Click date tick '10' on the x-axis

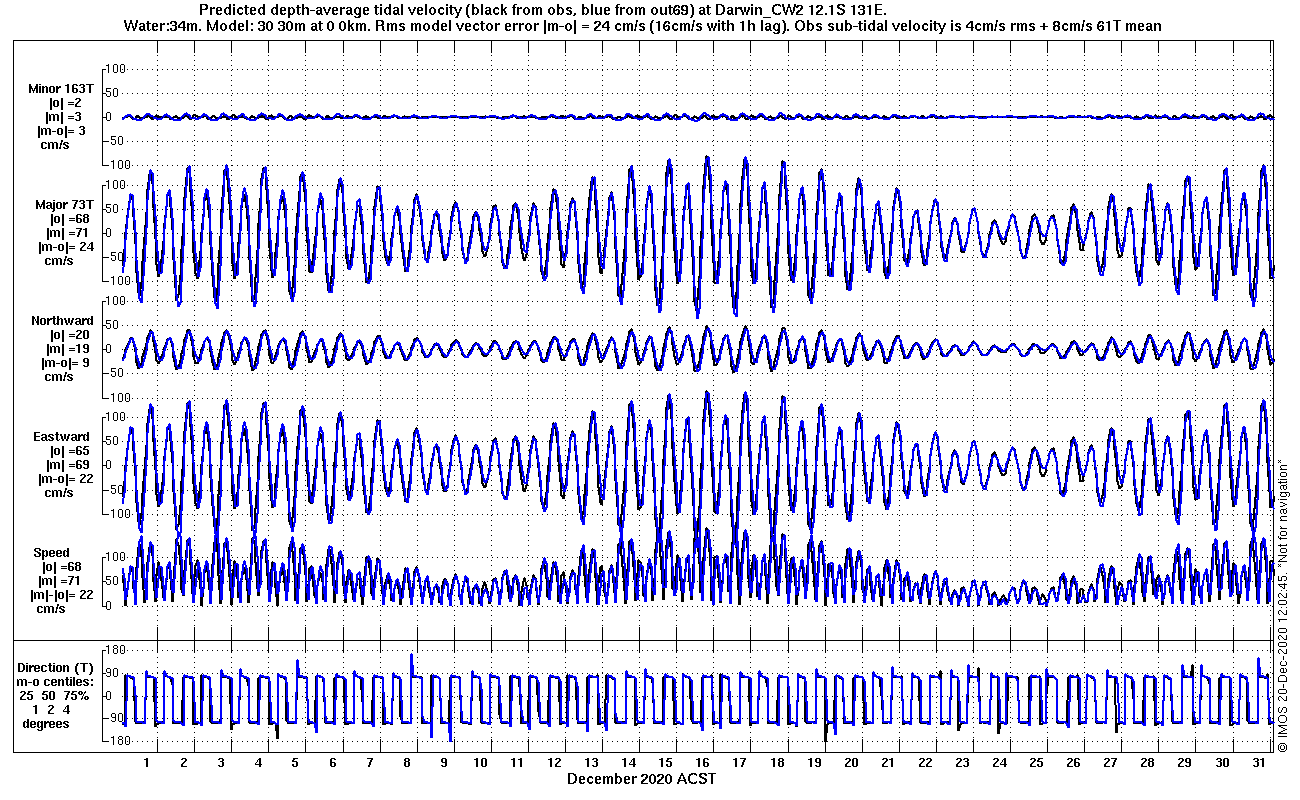tap(480, 763)
